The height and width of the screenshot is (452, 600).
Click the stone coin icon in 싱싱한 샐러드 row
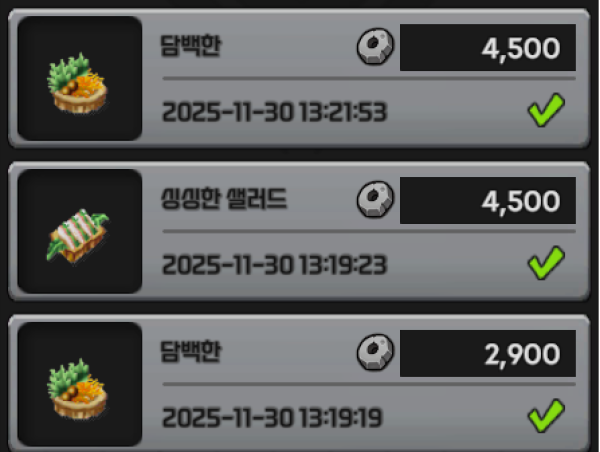tap(375, 199)
